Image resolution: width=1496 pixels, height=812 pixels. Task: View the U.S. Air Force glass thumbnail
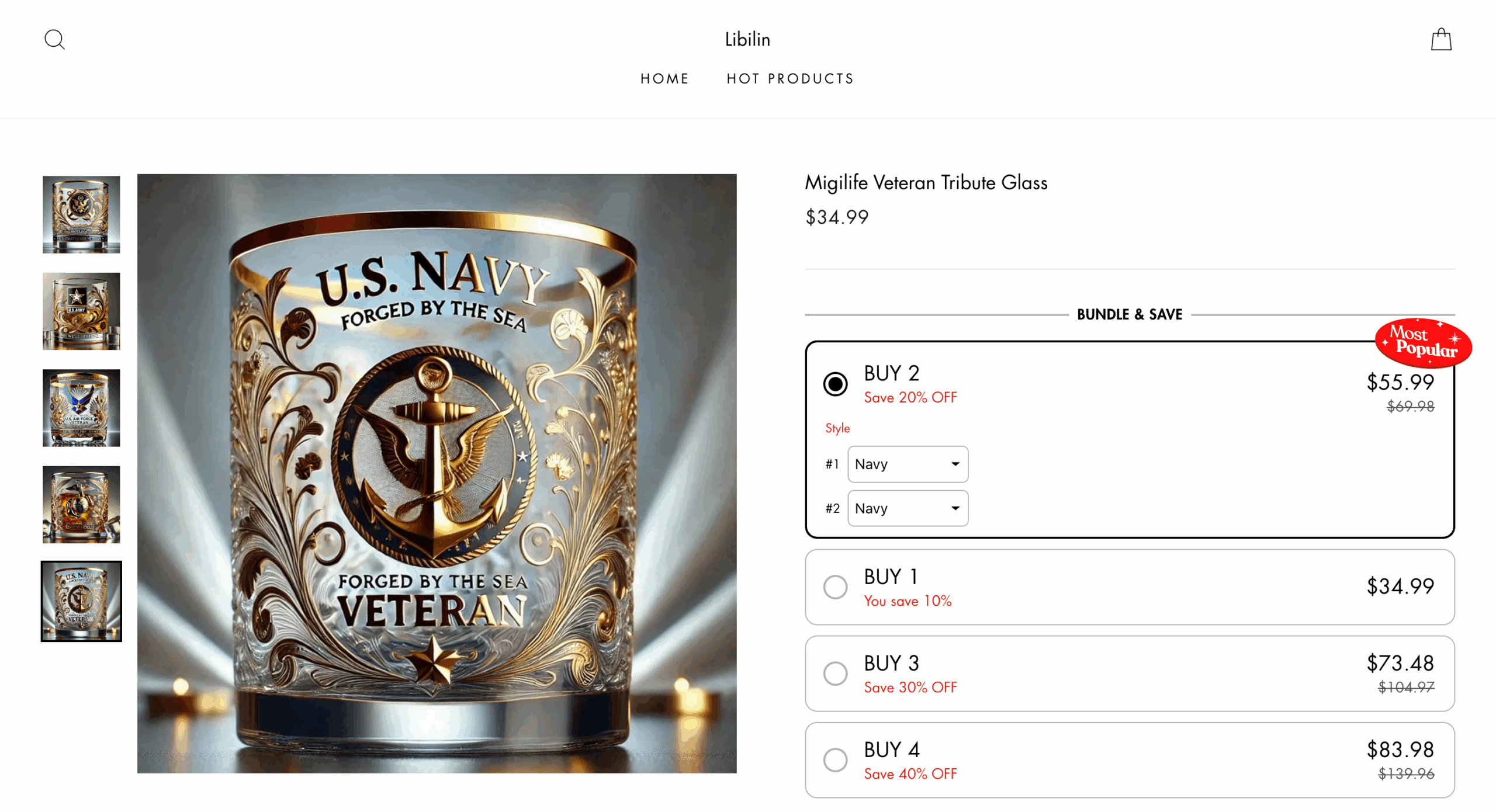coord(81,408)
